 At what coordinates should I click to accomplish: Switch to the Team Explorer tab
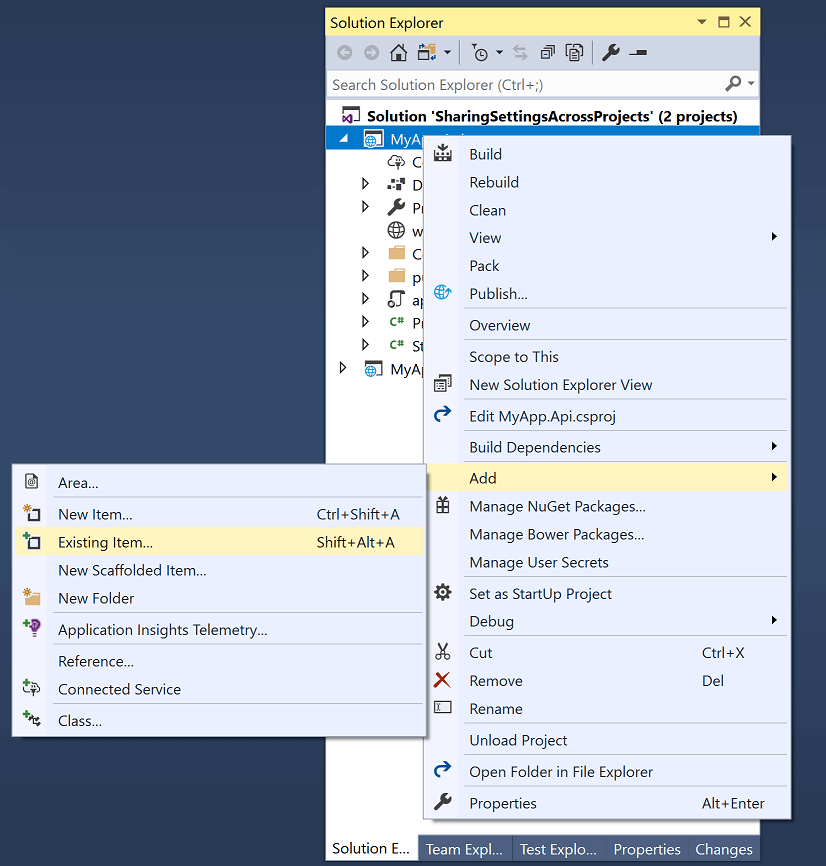[x=464, y=849]
